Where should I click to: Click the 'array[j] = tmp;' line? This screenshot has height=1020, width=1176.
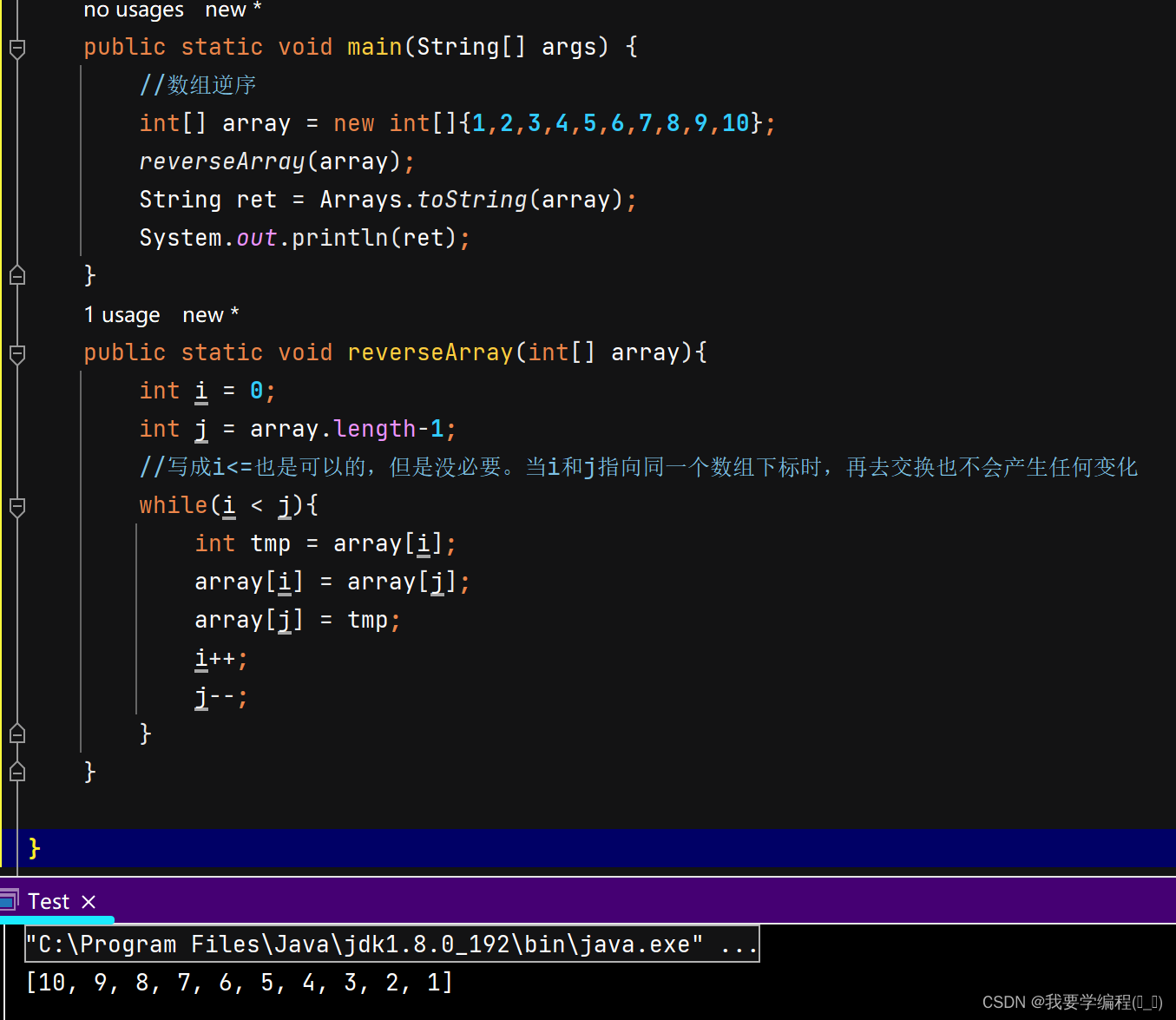click(x=298, y=620)
